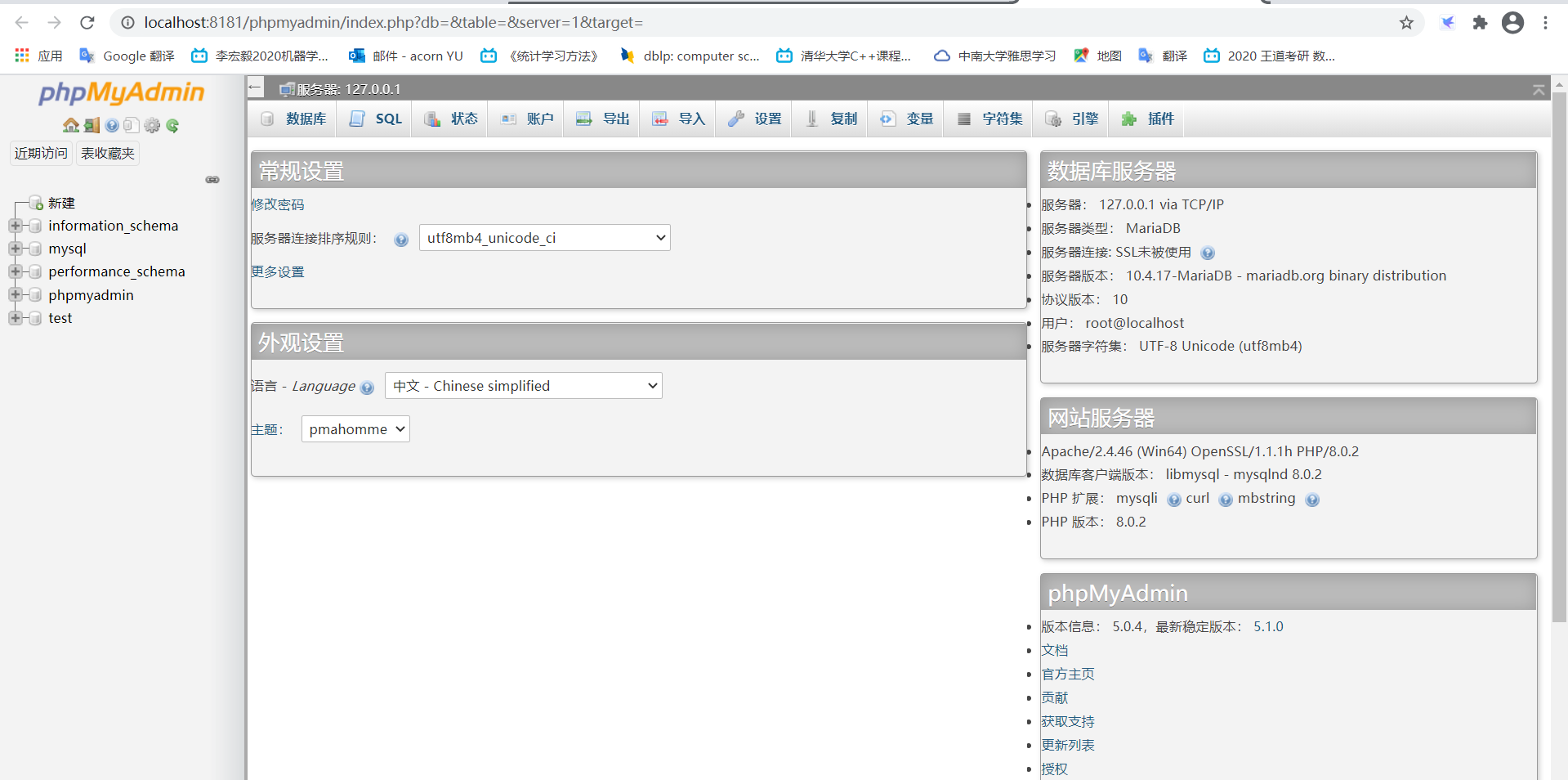Click the 修改密码 change password link
This screenshot has height=780, width=1568.
point(277,204)
